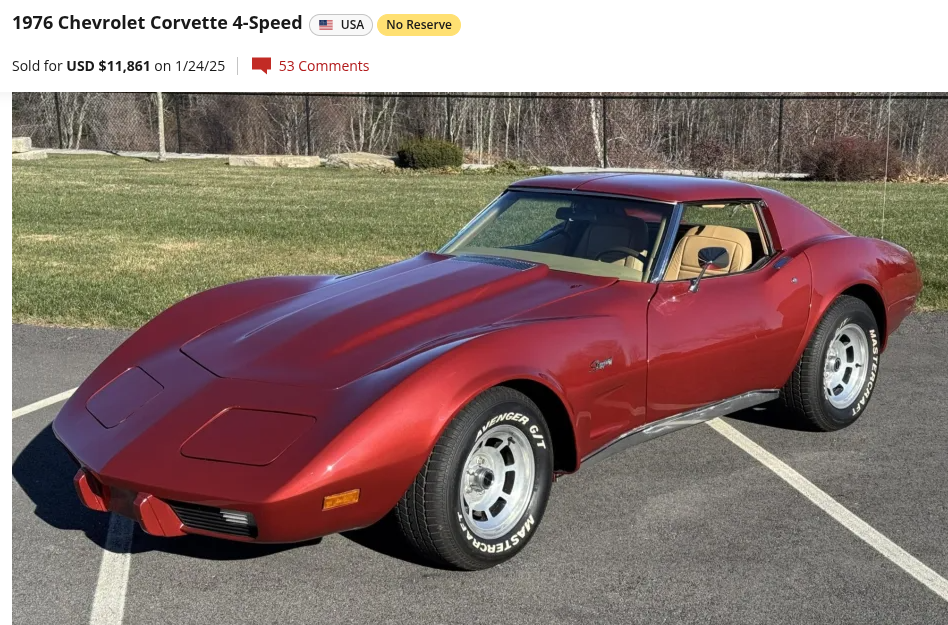Click the red T-top roof panel
Screen dimensions: 948x625
click(x=635, y=186)
